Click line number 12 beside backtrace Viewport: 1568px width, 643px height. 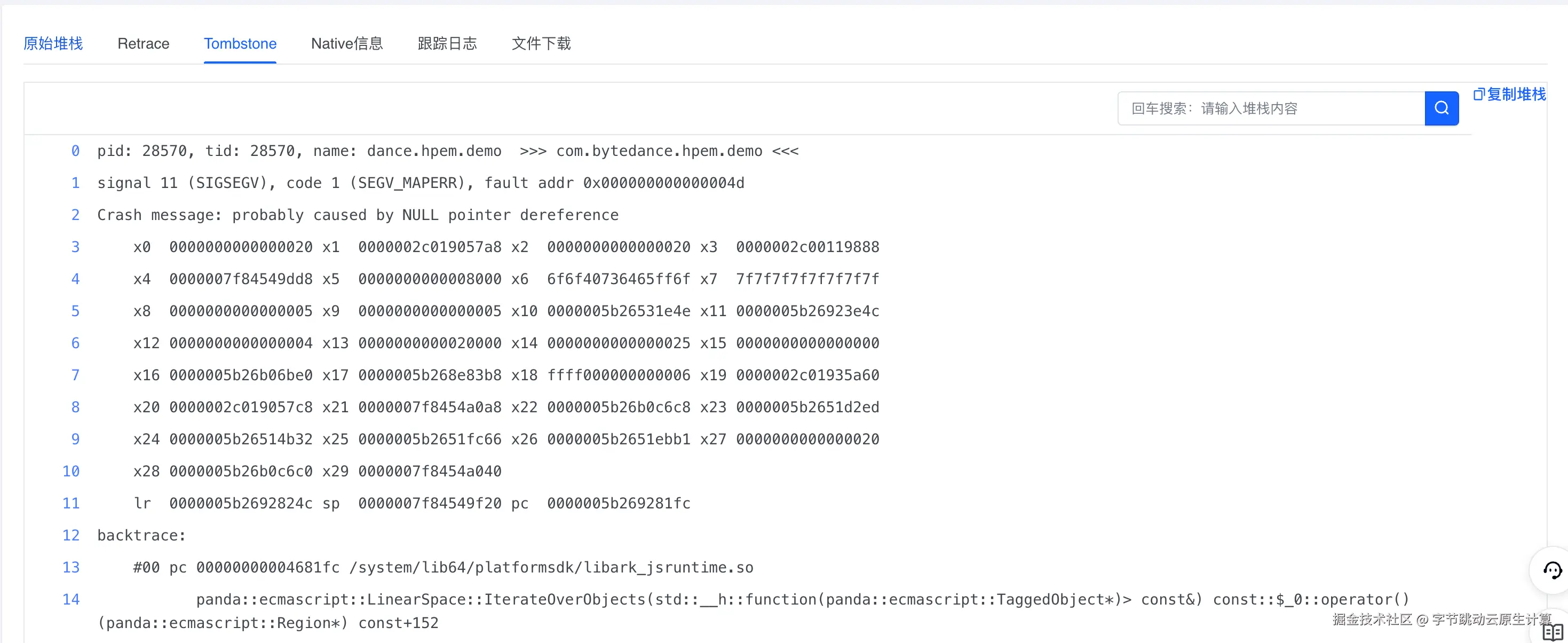click(70, 535)
